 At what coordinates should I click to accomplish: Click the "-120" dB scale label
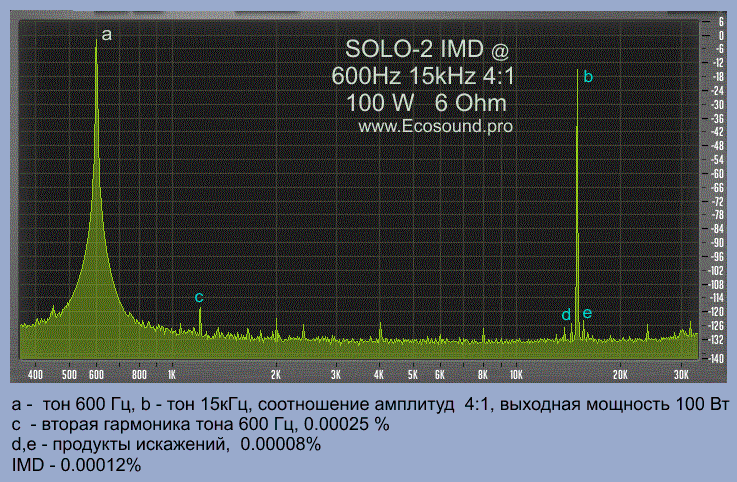pyautogui.click(x=716, y=312)
